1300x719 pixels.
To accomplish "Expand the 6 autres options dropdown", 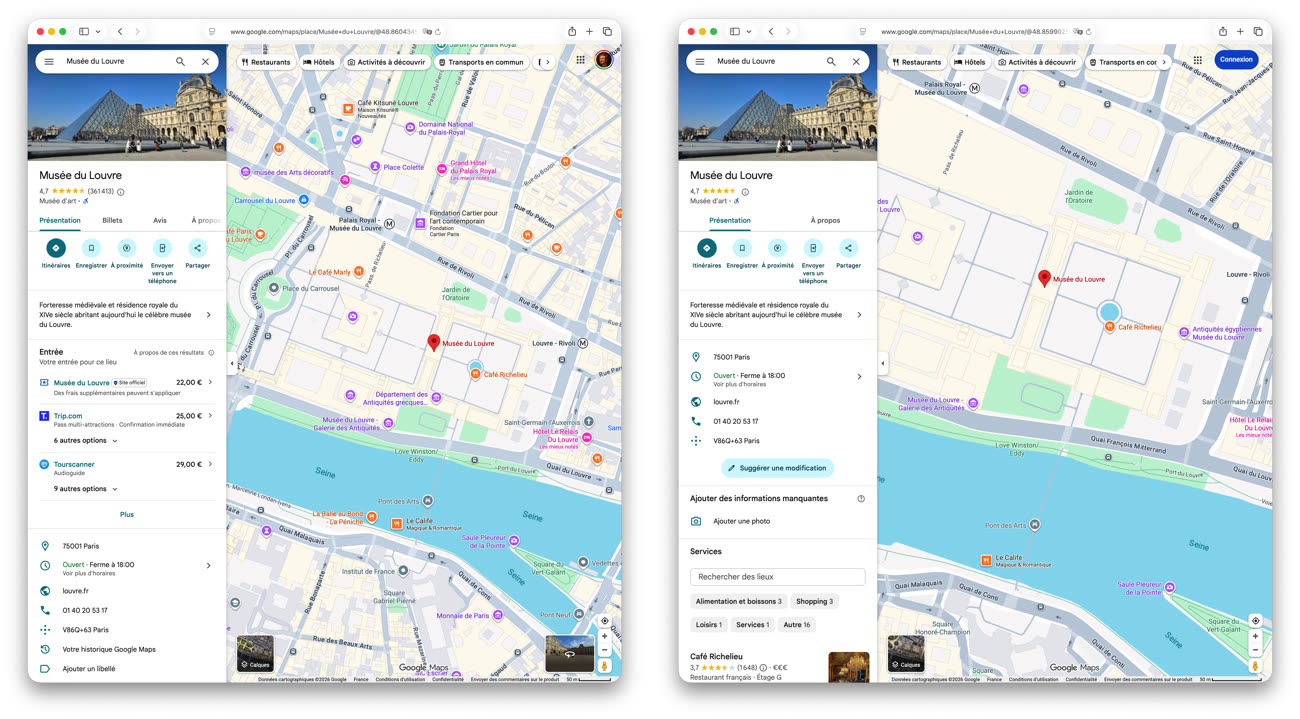I will pyautogui.click(x=86, y=440).
